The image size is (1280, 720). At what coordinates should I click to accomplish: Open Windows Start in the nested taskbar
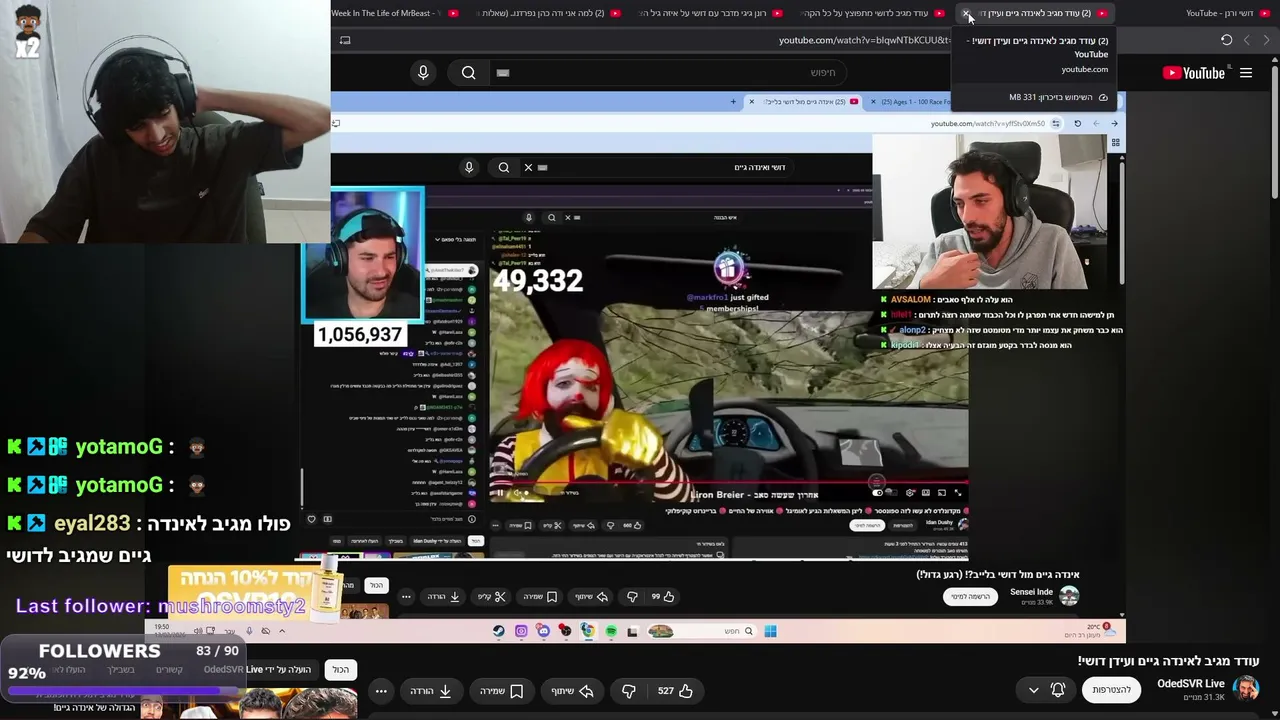tap(770, 631)
